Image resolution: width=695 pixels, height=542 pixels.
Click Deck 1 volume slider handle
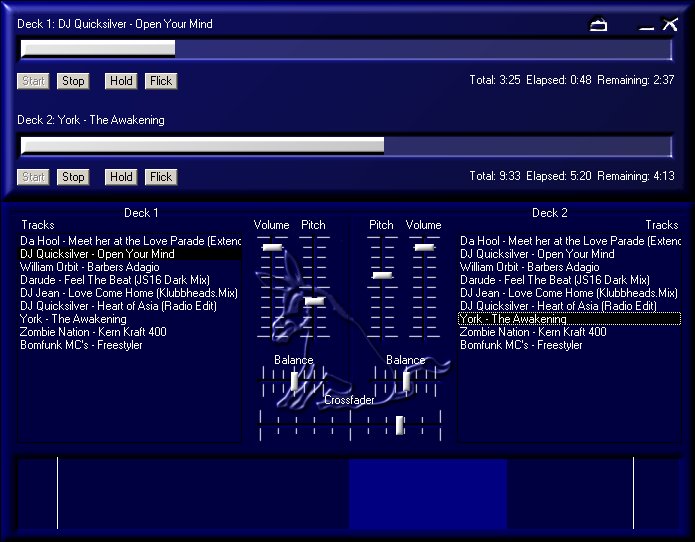(272, 247)
